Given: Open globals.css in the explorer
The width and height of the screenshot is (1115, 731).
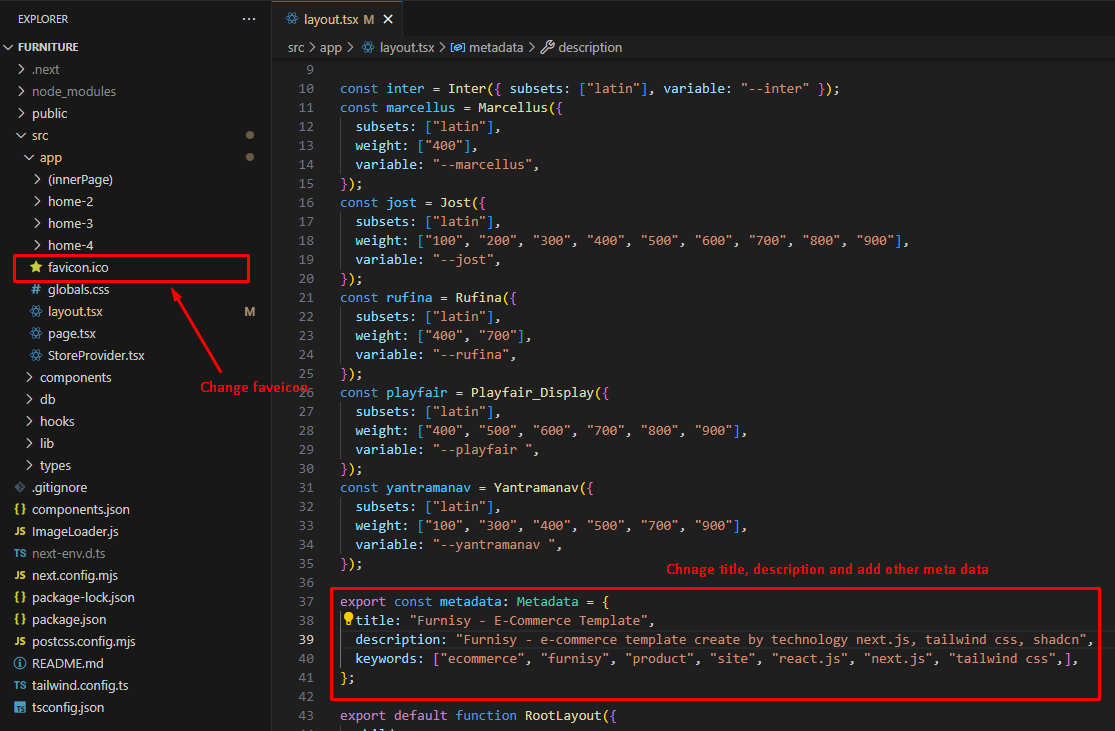Looking at the screenshot, I should coord(78,290).
